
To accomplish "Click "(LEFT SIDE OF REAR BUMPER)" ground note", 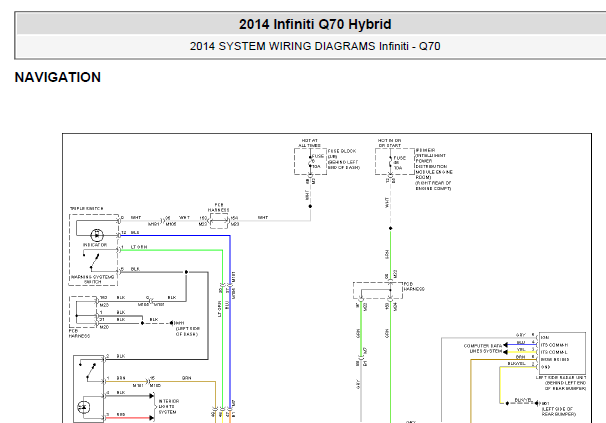I will pyautogui.click(x=558, y=411).
